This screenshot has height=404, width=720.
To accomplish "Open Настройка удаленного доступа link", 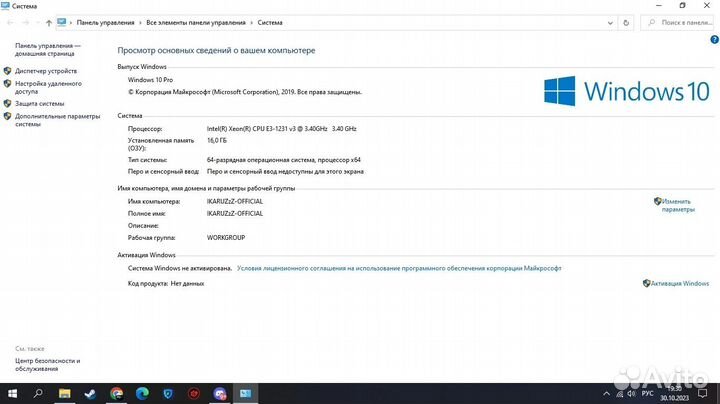I will 48,87.
